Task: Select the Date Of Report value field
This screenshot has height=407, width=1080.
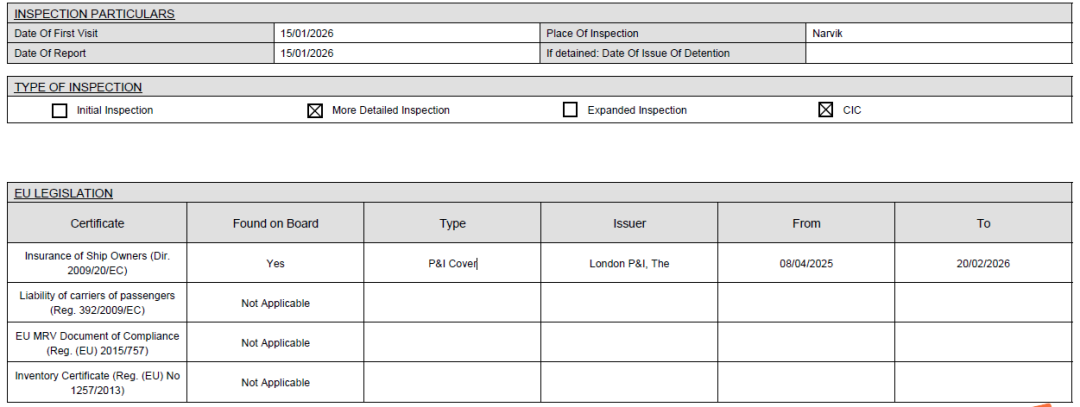Action: point(407,53)
